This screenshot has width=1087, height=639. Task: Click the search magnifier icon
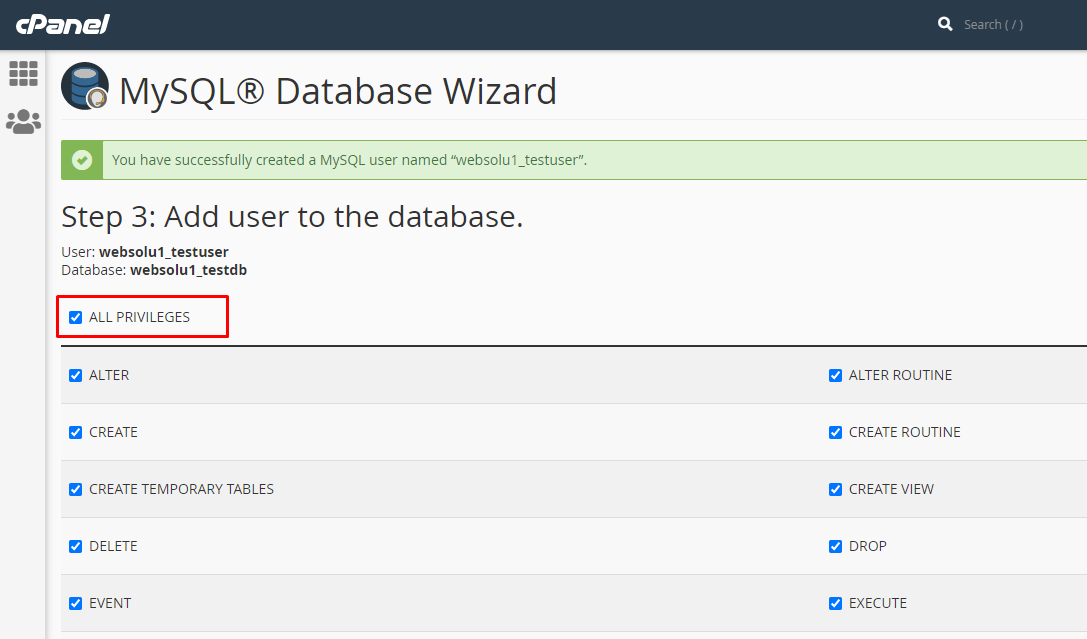[x=945, y=24]
